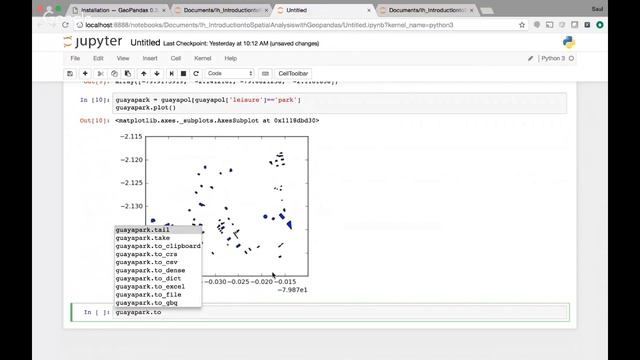Run cell and select below icon

[171, 73]
